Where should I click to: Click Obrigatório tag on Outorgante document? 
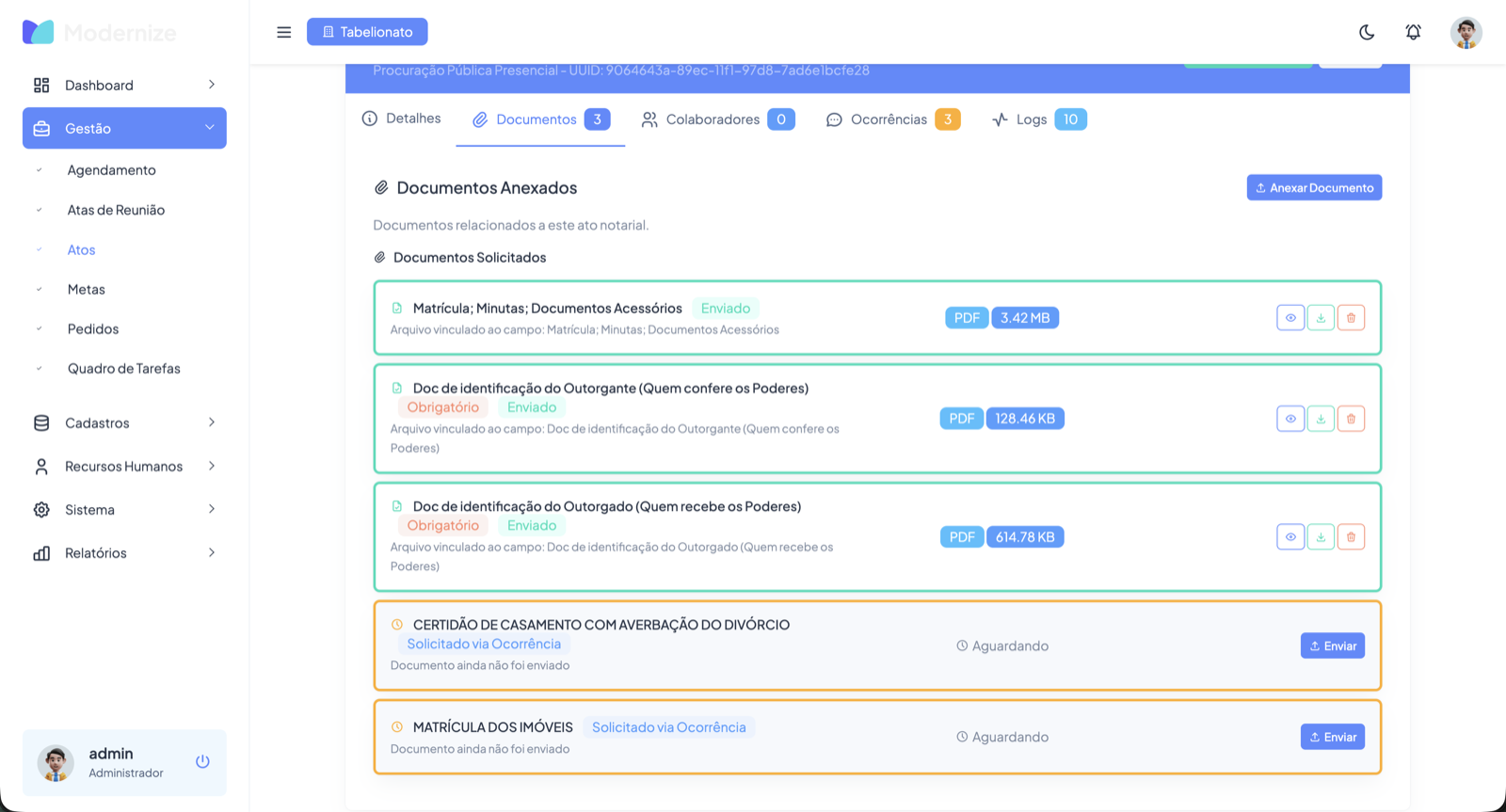click(x=442, y=407)
